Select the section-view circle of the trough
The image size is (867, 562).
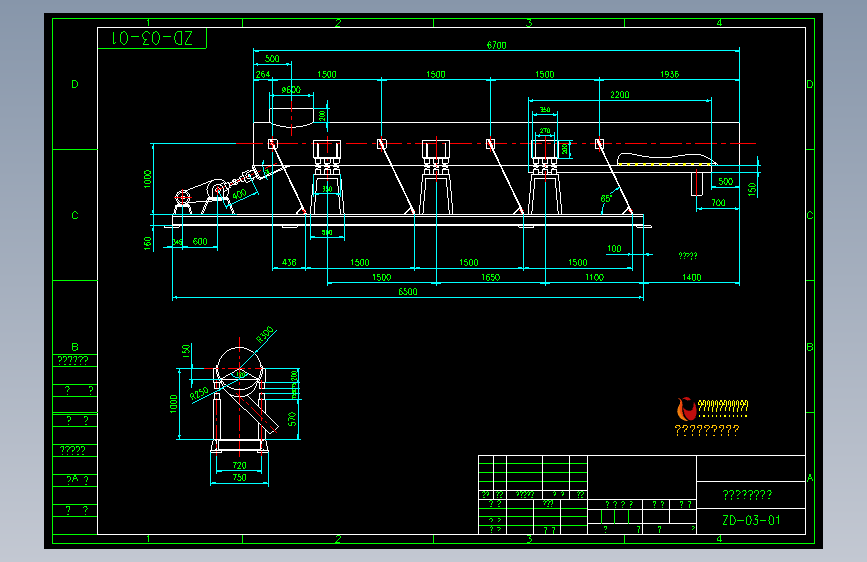[x=239, y=369]
